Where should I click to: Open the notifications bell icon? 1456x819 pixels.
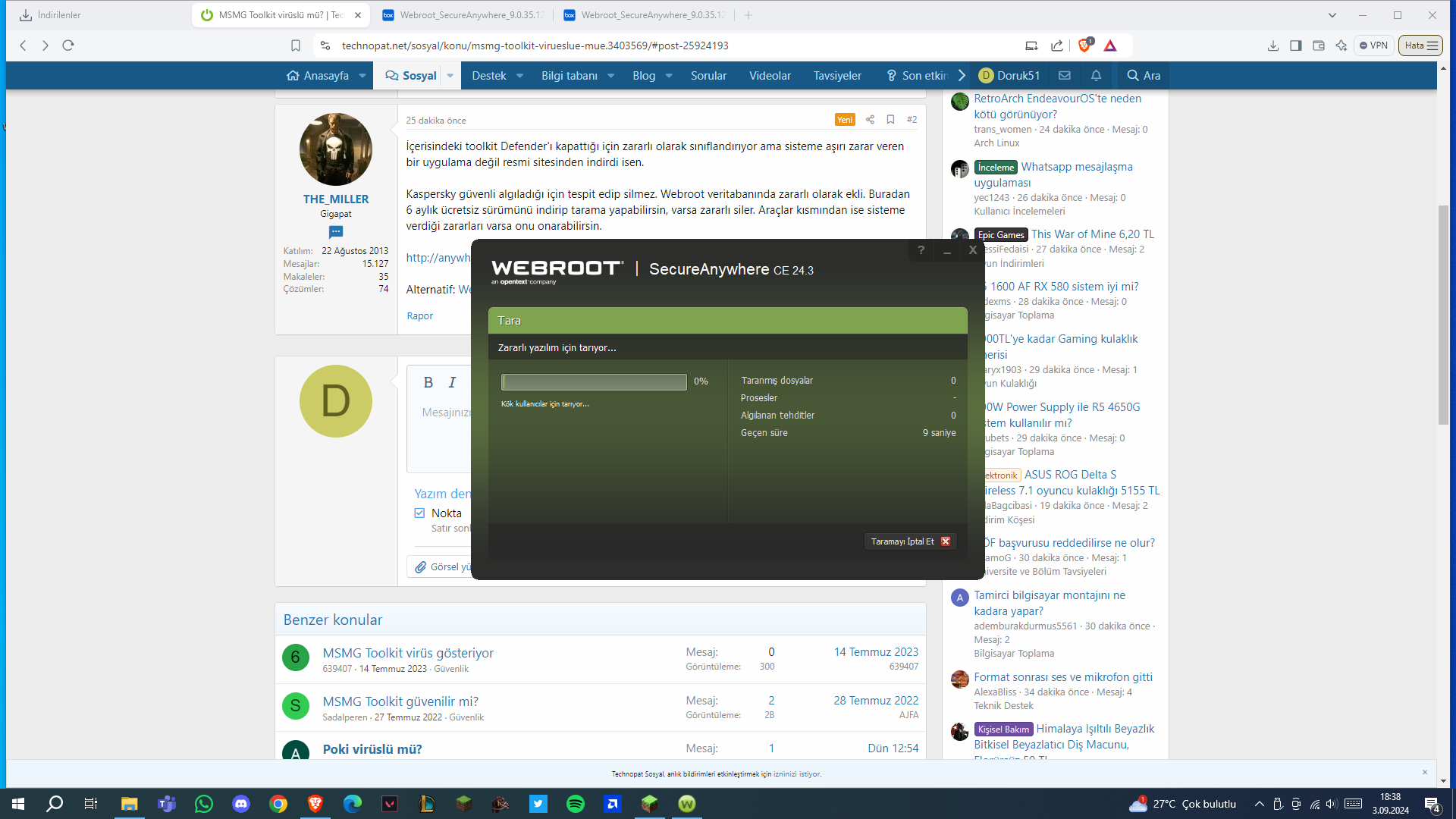[1096, 76]
